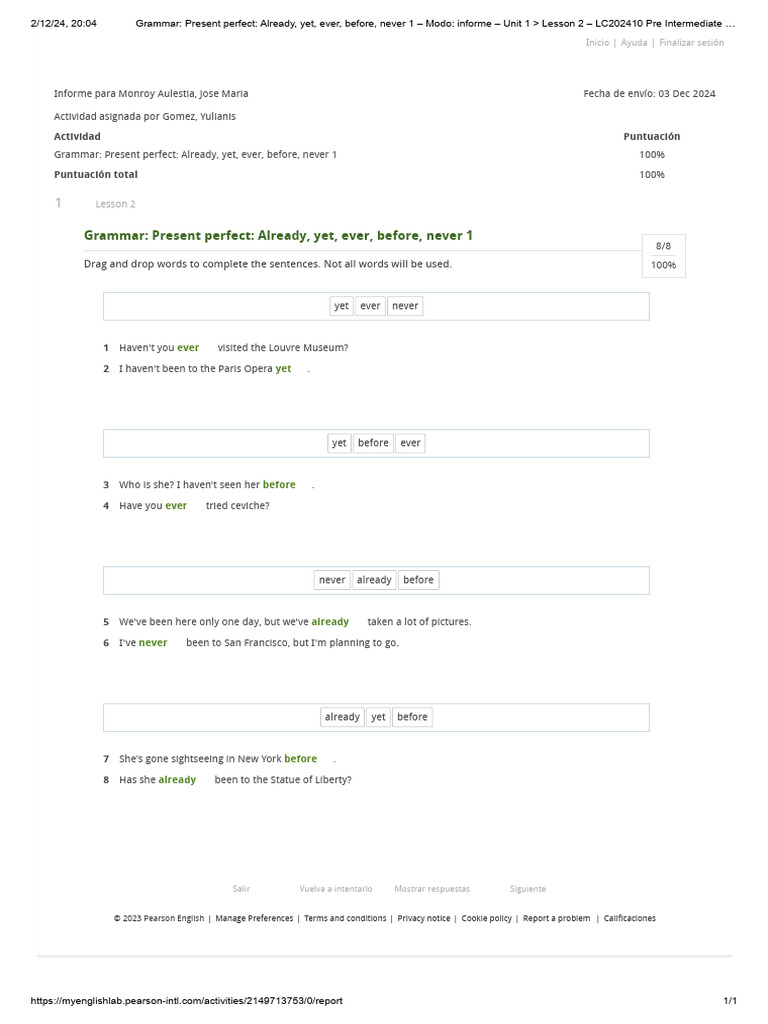768x1024 pixels.
Task: Click the 'before' tile in second word bank
Action: 373,443
